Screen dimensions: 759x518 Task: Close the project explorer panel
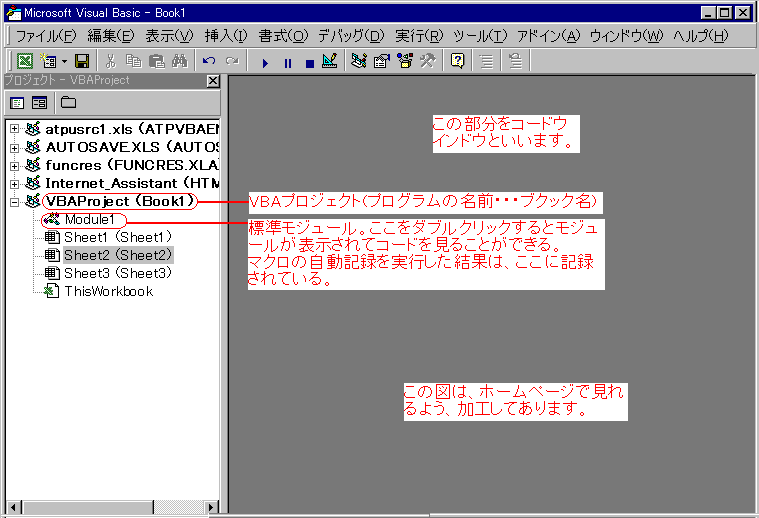pyautogui.click(x=212, y=80)
